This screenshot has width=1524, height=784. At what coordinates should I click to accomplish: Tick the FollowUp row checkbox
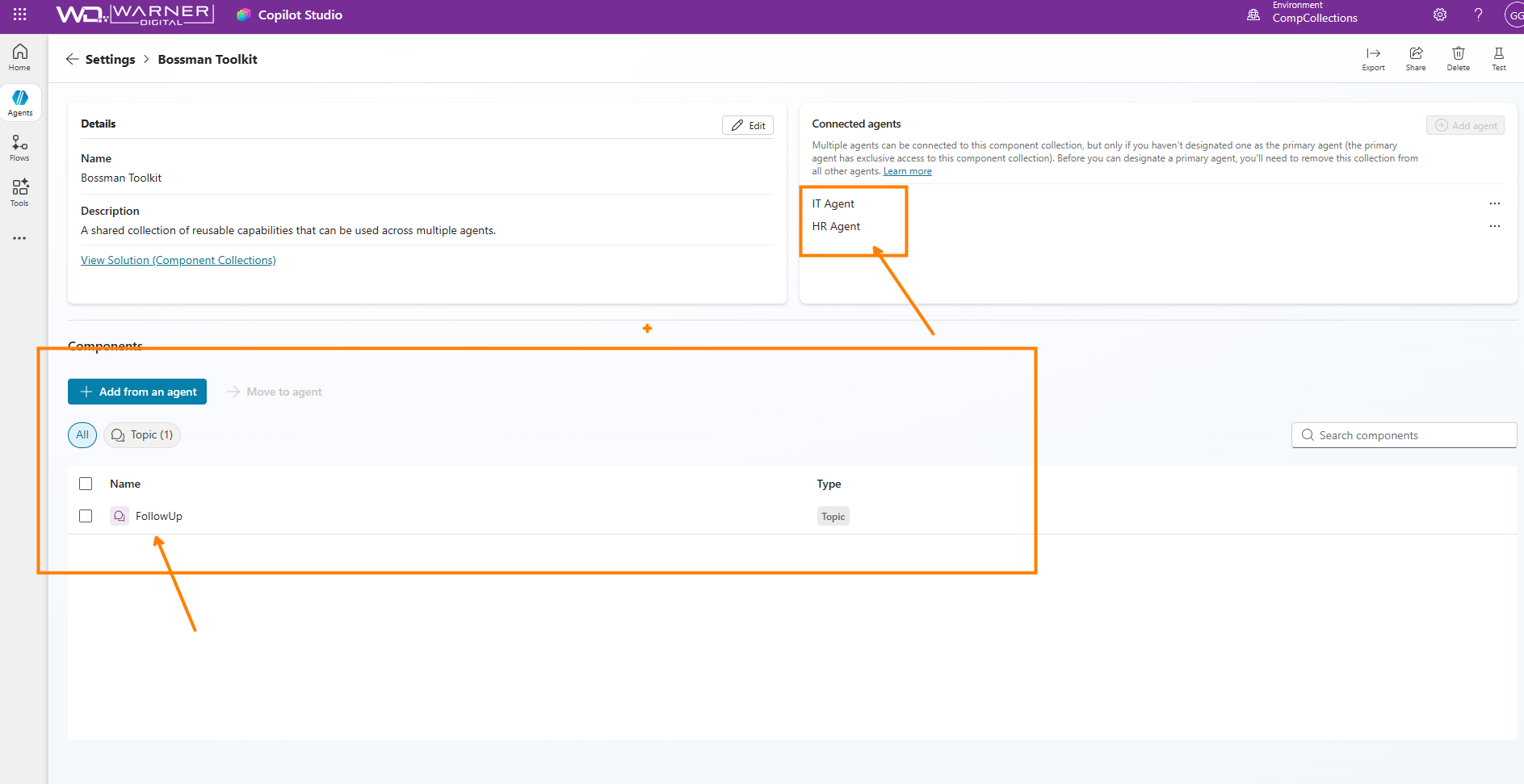pyautogui.click(x=86, y=516)
